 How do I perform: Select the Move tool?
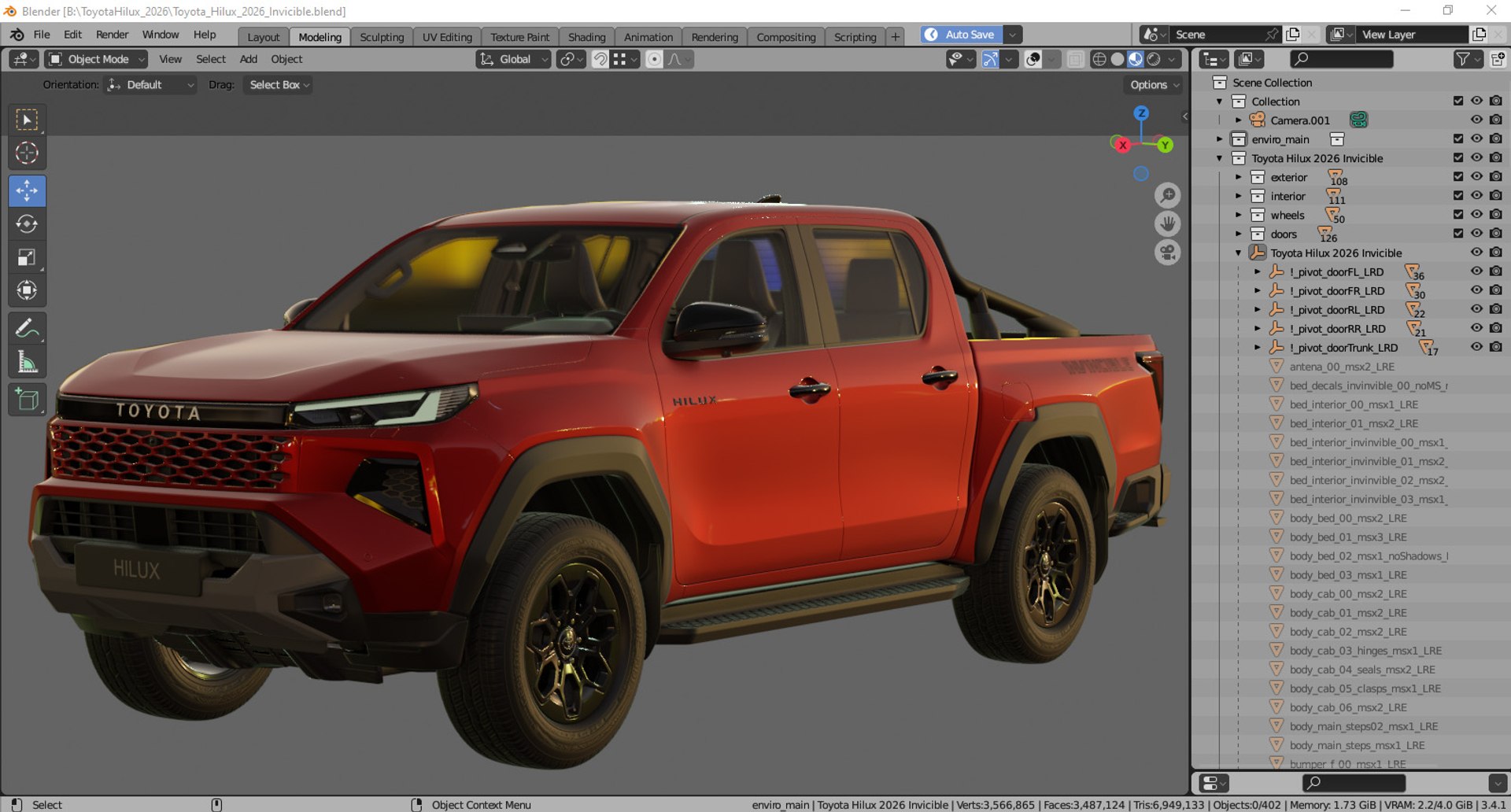click(x=27, y=191)
